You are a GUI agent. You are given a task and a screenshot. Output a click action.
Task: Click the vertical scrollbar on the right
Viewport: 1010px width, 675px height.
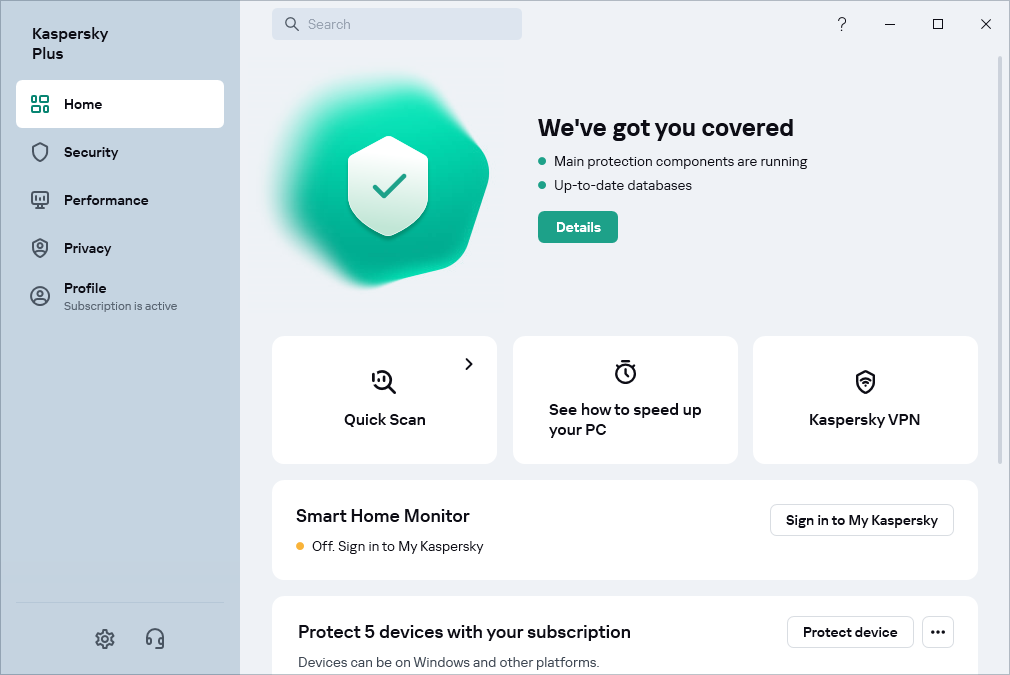(x=1000, y=260)
